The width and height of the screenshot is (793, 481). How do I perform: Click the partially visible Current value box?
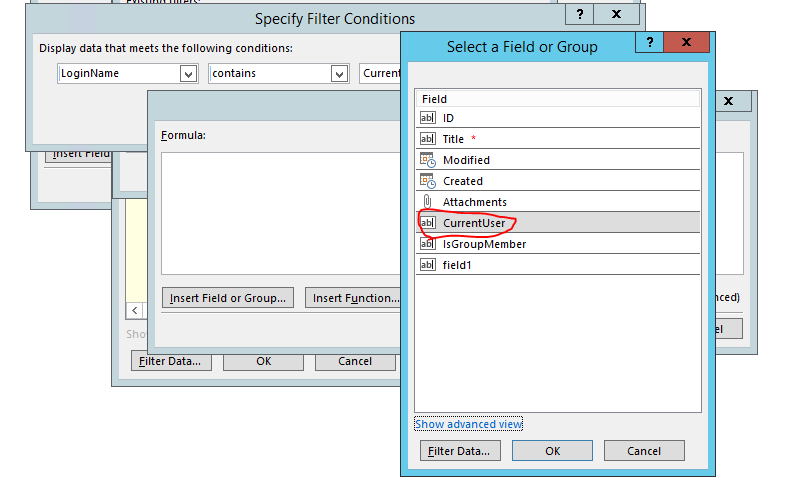click(x=380, y=73)
